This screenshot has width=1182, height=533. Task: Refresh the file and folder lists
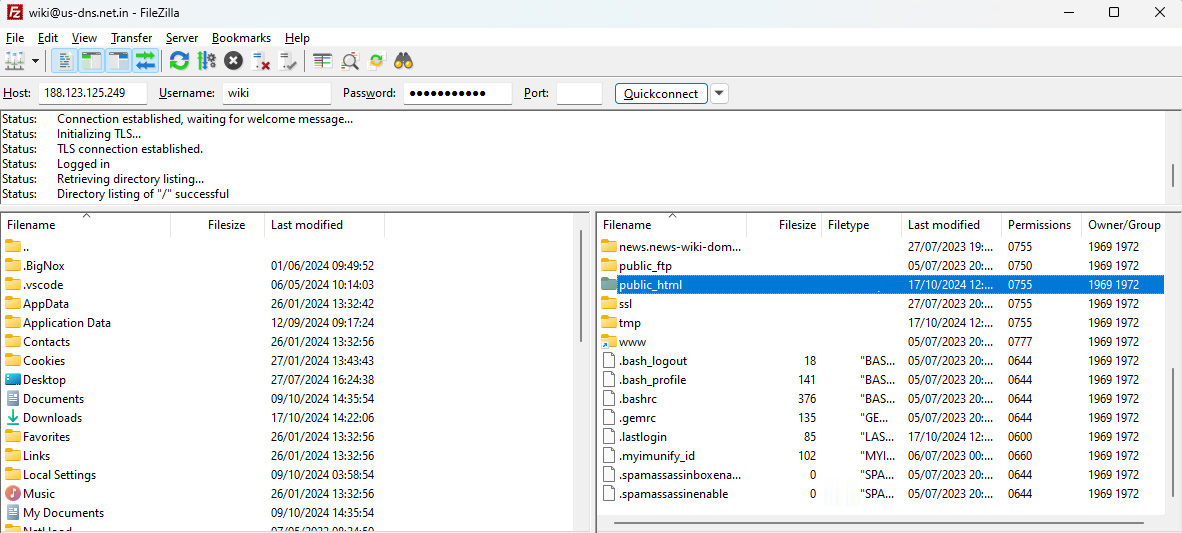(179, 61)
